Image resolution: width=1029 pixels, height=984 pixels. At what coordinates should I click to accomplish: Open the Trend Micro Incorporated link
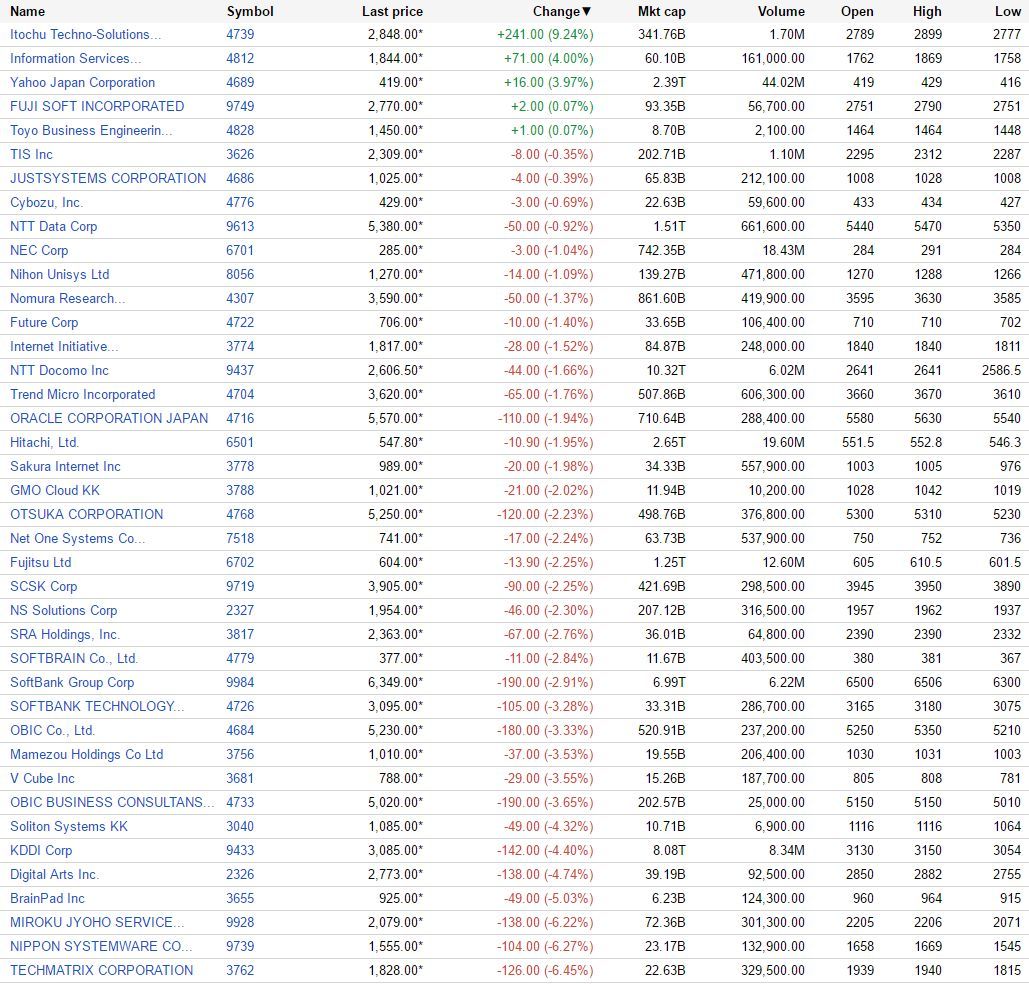(83, 395)
